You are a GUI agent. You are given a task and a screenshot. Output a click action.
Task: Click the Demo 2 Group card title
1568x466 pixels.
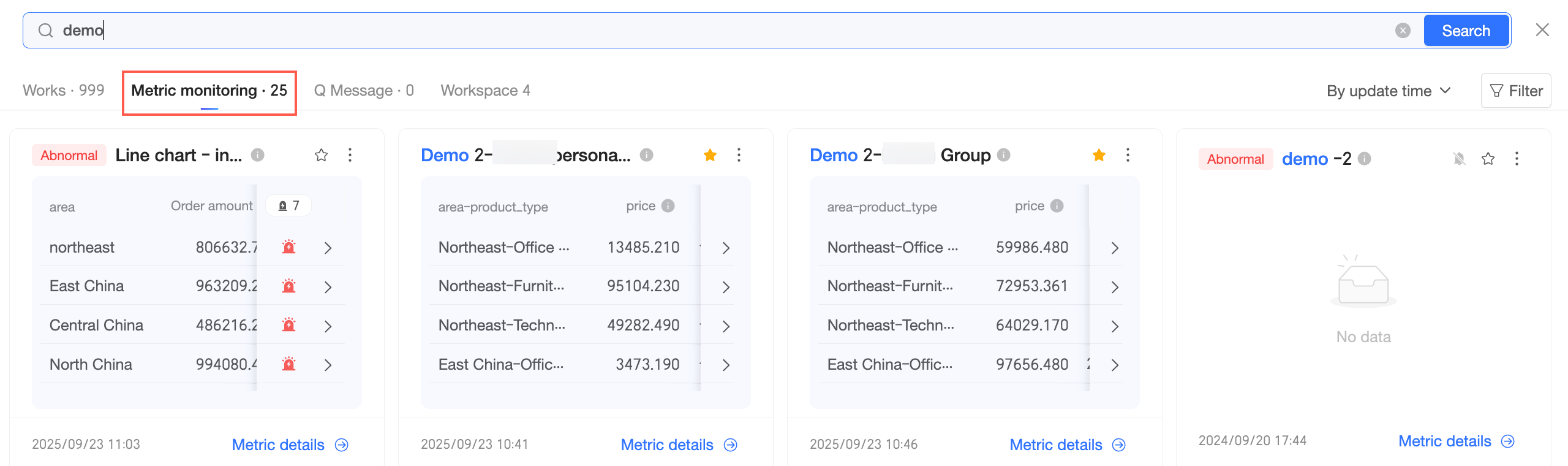[900, 155]
